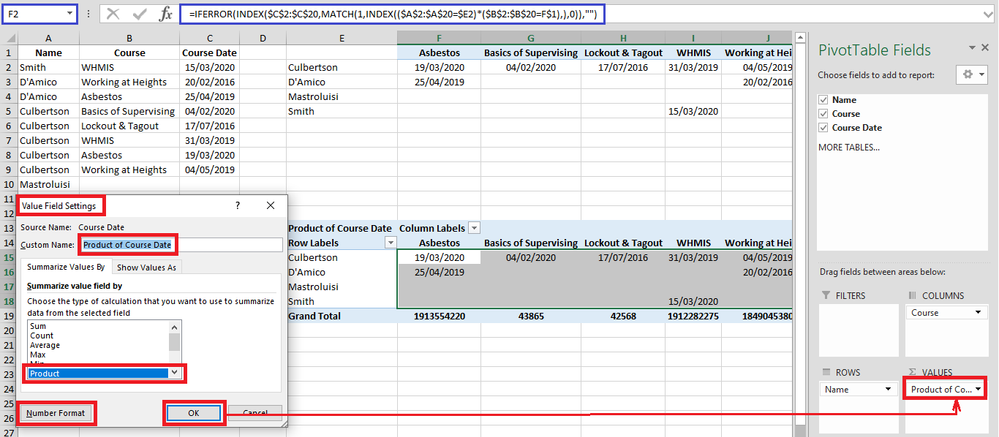The width and height of the screenshot is (999, 437).
Task: Click the calculation list scroll-up arrow
Action: click(175, 326)
